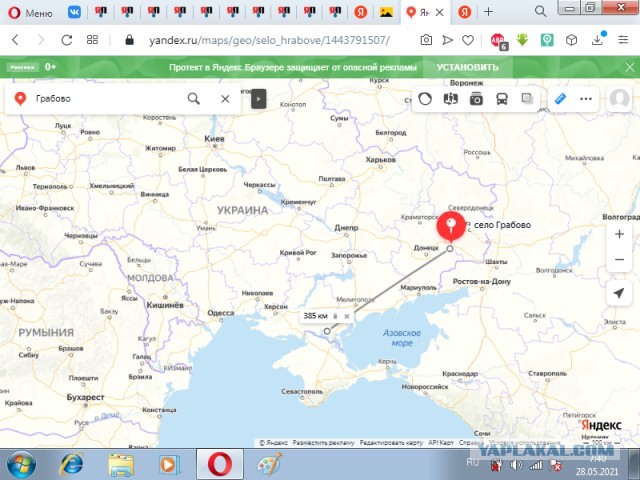The image size is (640, 480).
Task: Toggle the ruler measuring tool
Action: [560, 99]
